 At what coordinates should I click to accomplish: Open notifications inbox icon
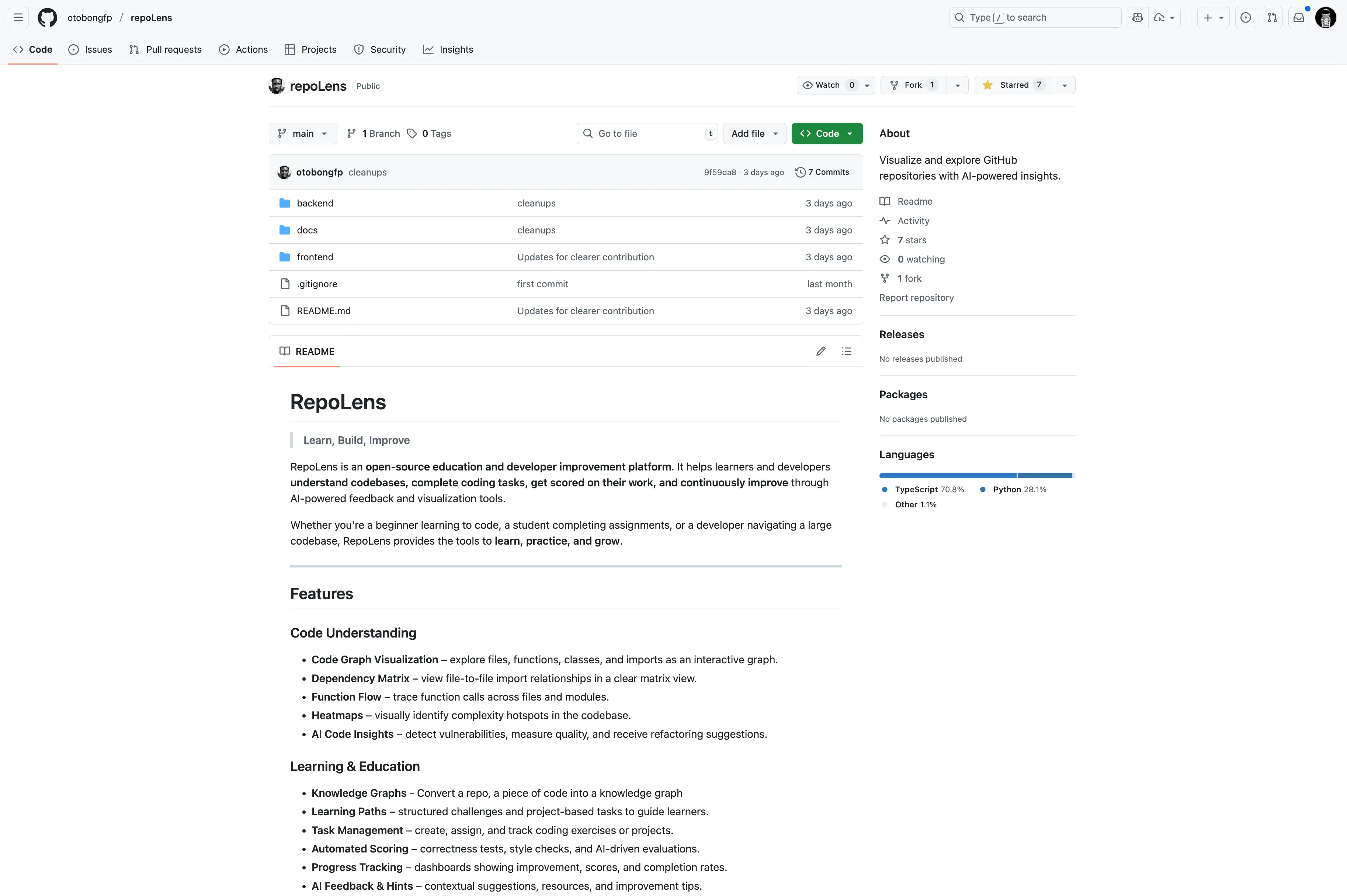pos(1298,18)
